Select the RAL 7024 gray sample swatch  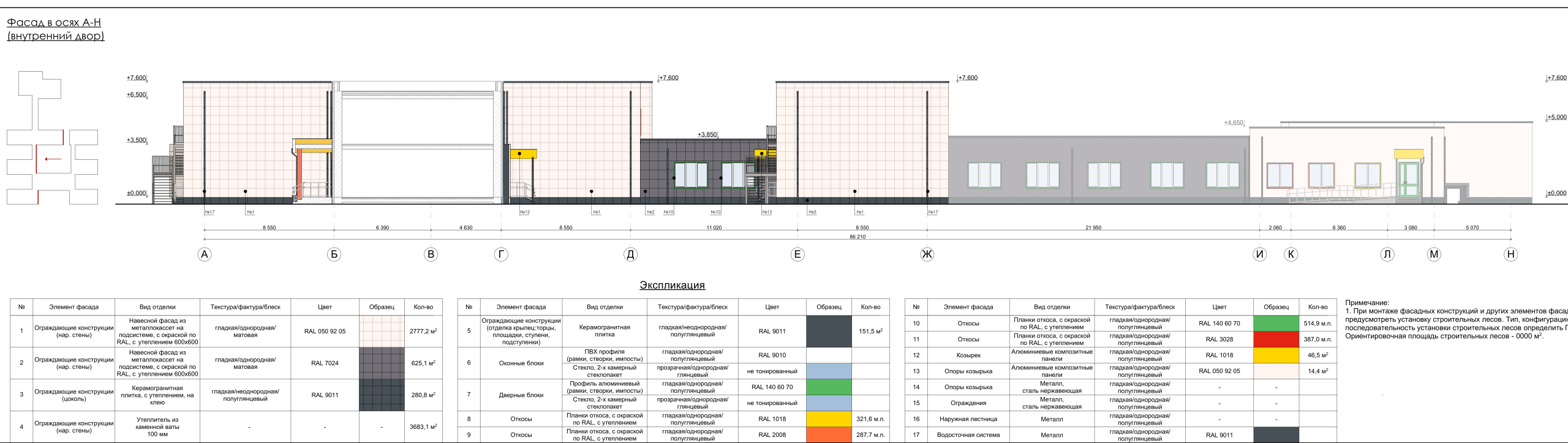point(382,363)
